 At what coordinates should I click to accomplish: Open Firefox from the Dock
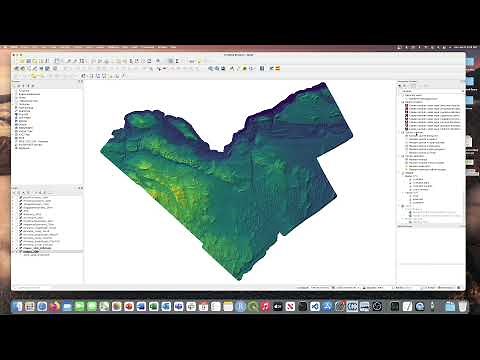pyautogui.click(x=54, y=306)
